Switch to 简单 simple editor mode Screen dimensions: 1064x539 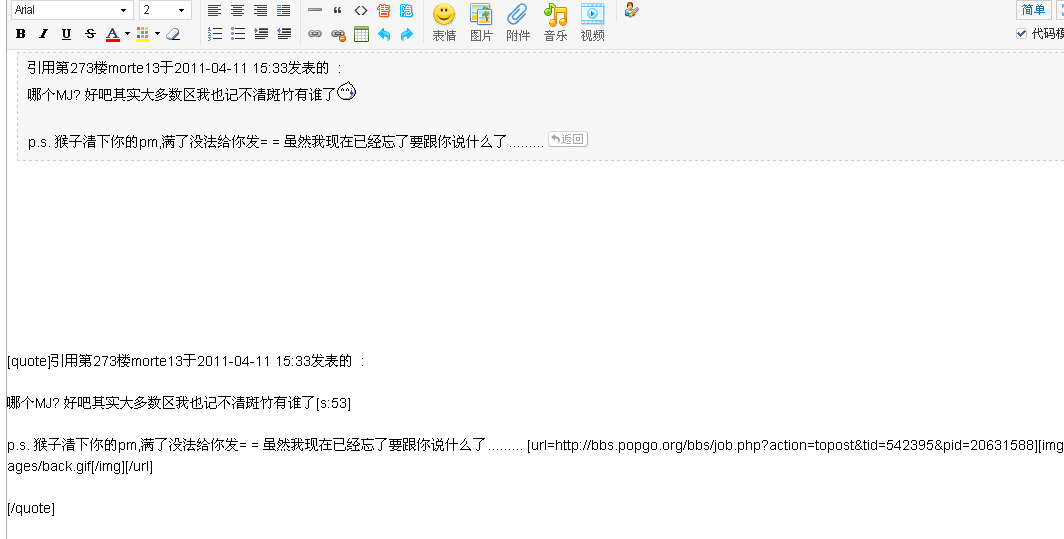coord(1033,10)
